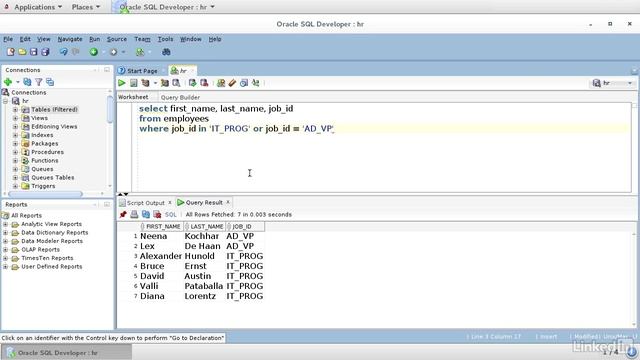Click the To Upper/Lower/InitCap icon
The width and height of the screenshot is (640, 360).
pos(256,83)
